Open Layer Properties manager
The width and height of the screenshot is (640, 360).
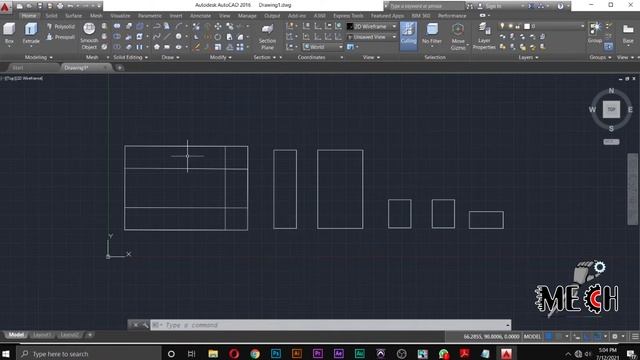pos(484,36)
